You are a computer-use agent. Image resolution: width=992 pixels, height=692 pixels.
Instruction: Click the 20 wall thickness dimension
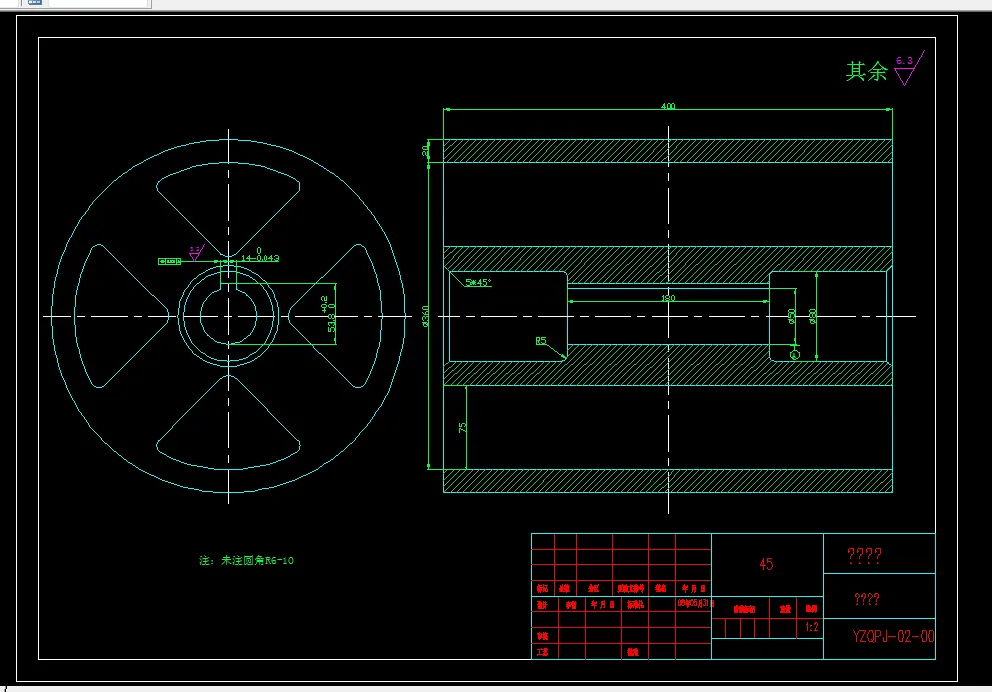(x=425, y=151)
